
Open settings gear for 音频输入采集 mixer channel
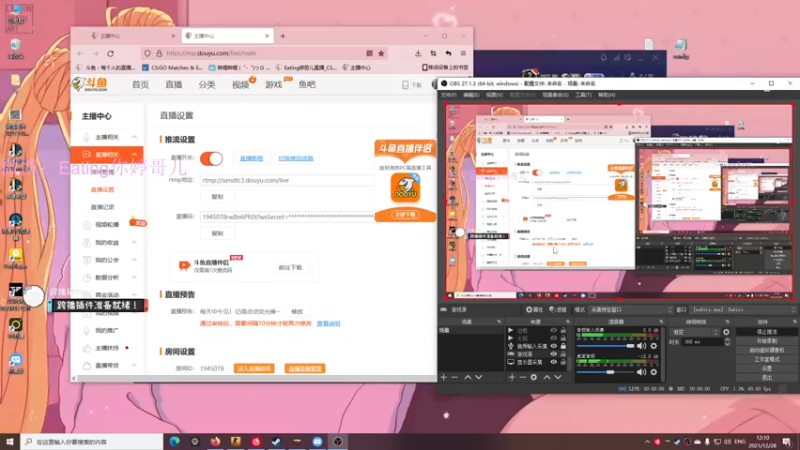click(654, 346)
